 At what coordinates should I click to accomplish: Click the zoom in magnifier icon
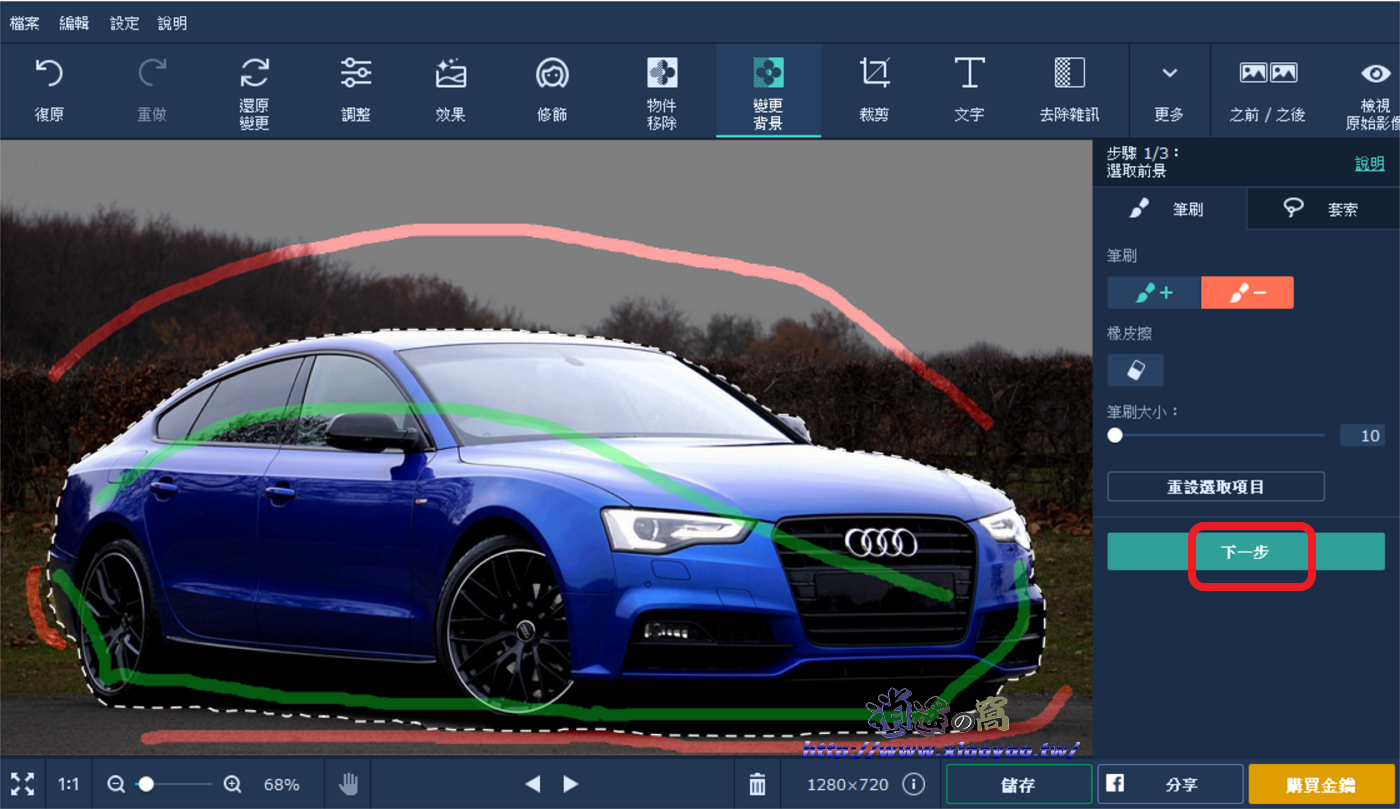coord(232,784)
